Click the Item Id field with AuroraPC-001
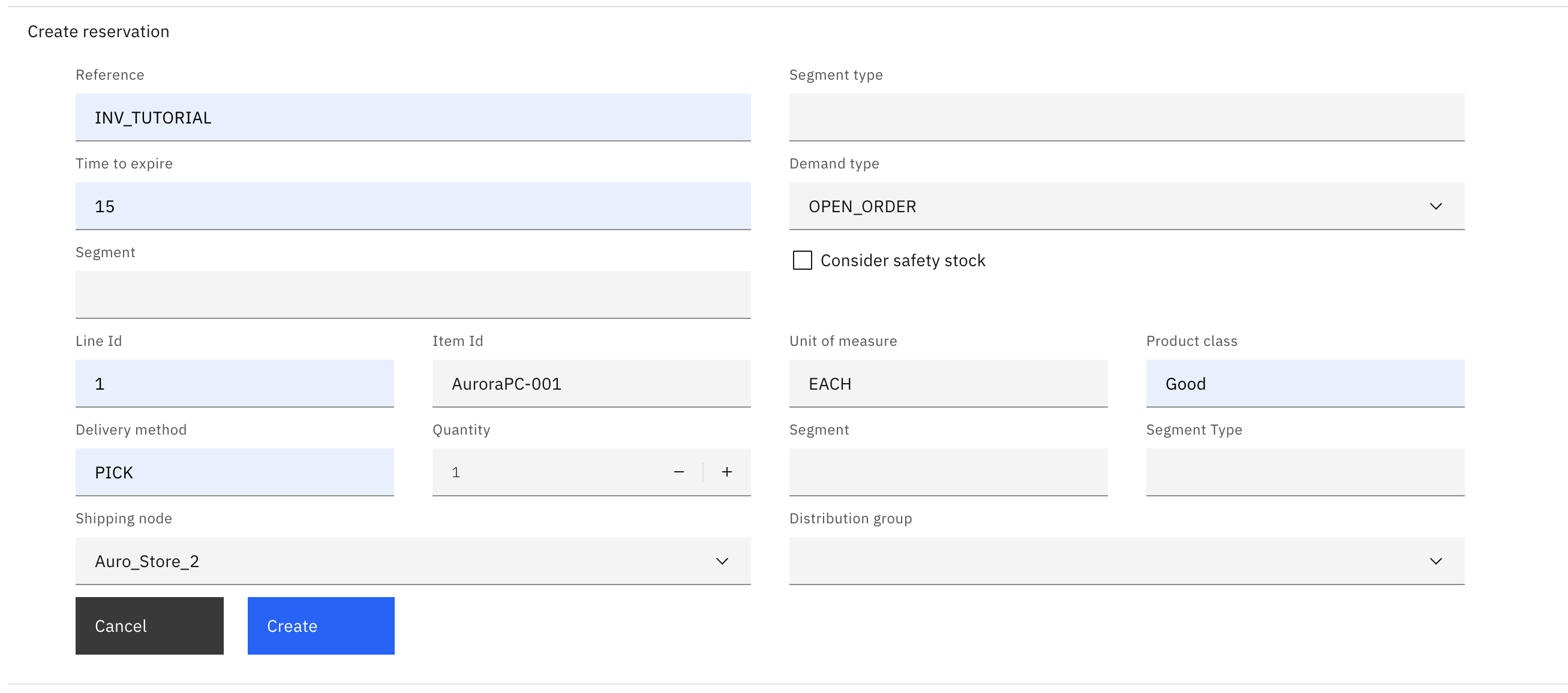This screenshot has width=1568, height=693. coord(591,384)
